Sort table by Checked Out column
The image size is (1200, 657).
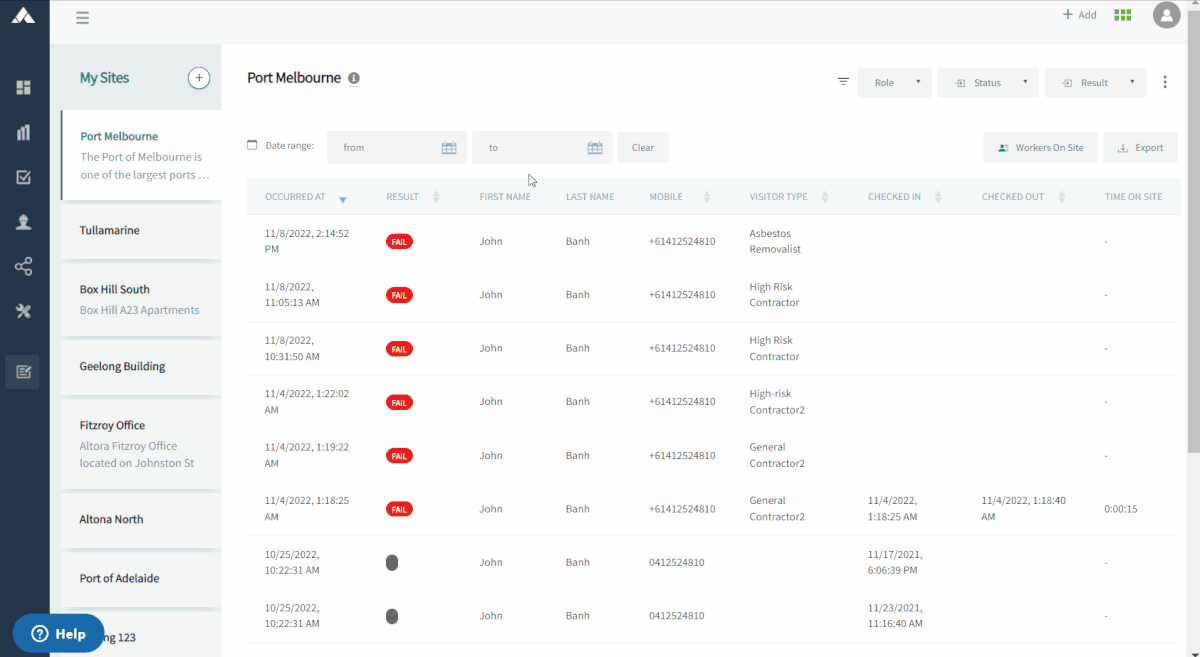click(1062, 197)
